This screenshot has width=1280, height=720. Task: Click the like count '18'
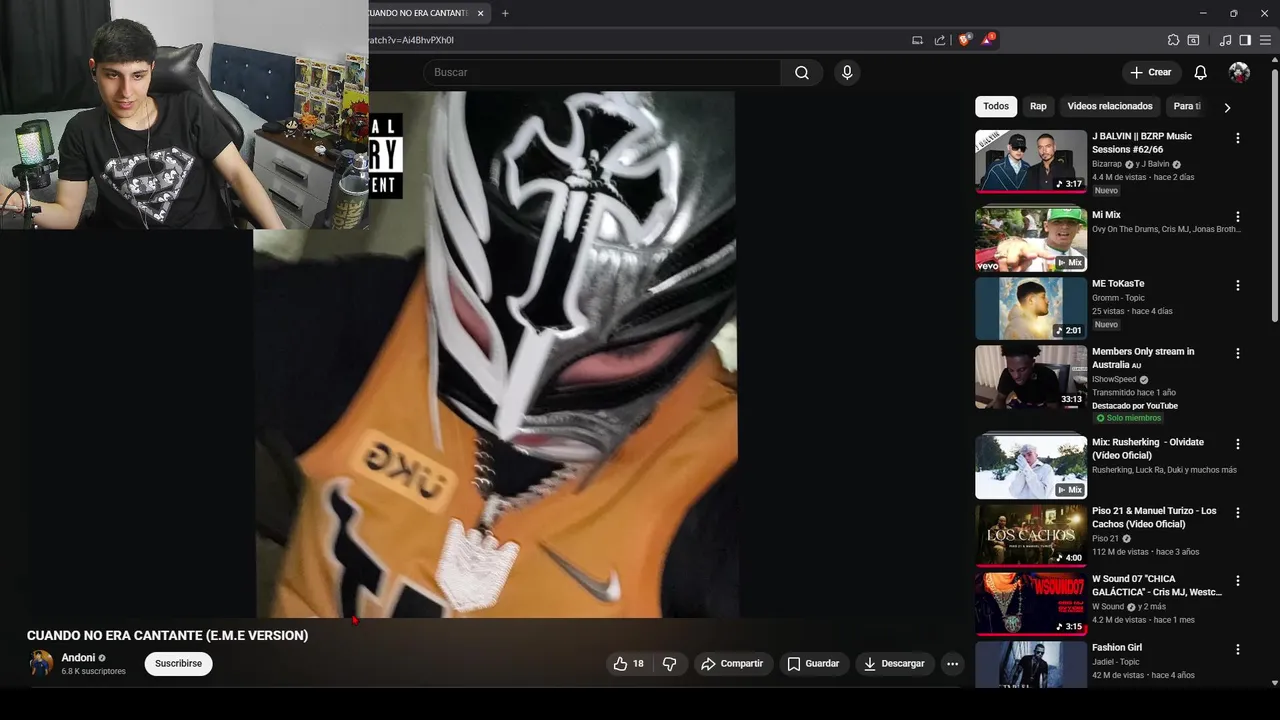638,664
